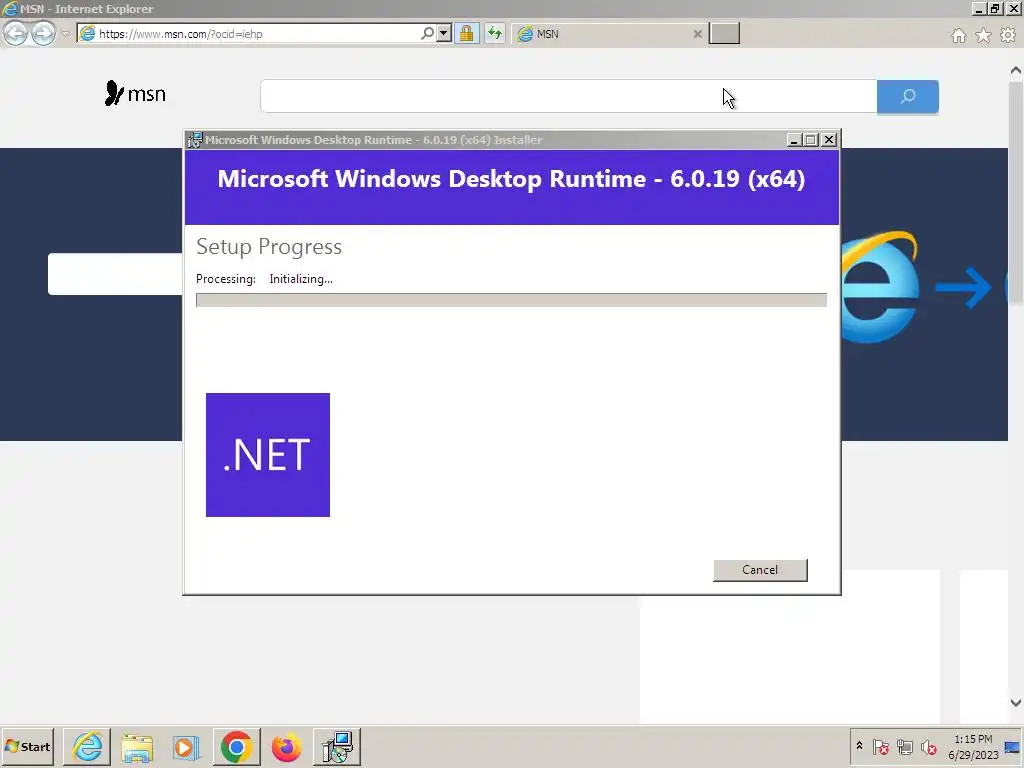The image size is (1024, 768).
Task: Maximize the Desktop Runtime installer window
Action: tap(811, 140)
